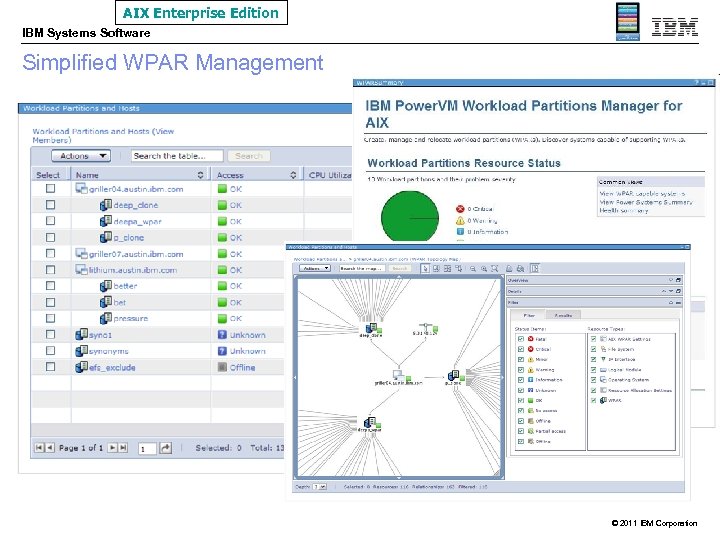Image resolution: width=720 pixels, height=540 pixels.
Task: Go to first page in table pager
Action: pos(39,447)
